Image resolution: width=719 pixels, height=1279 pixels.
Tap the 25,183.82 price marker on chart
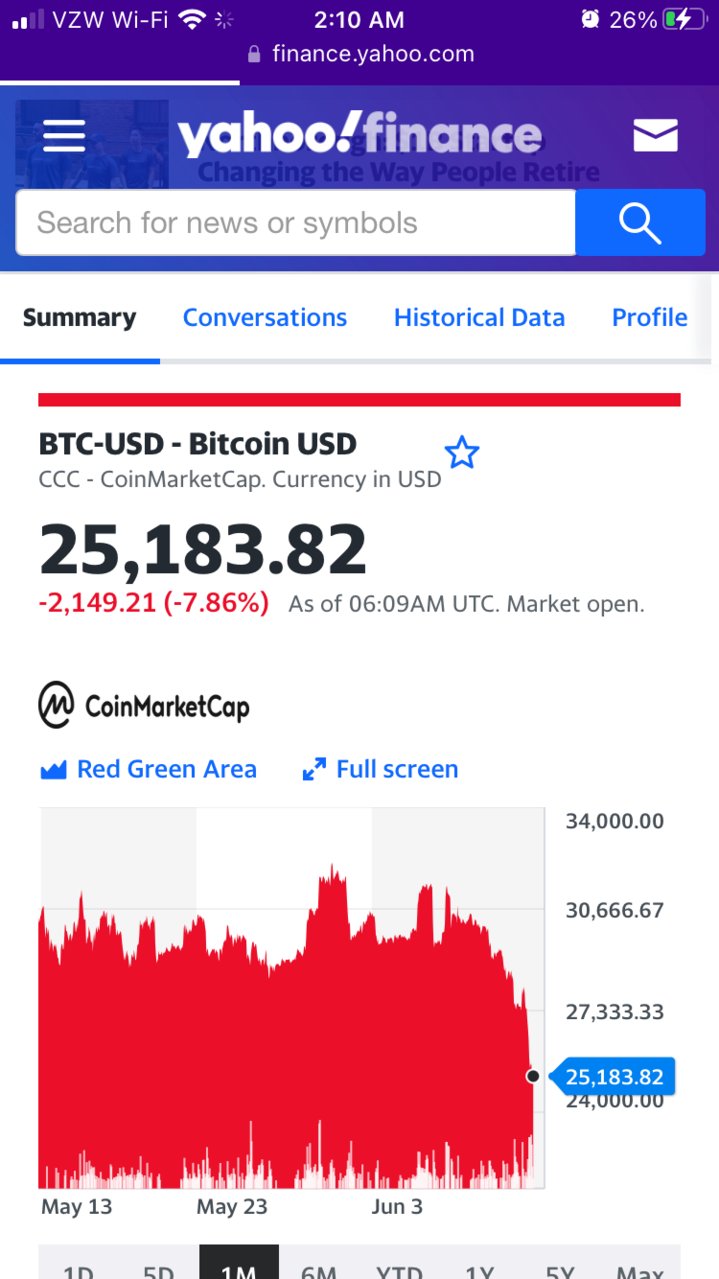612,1077
